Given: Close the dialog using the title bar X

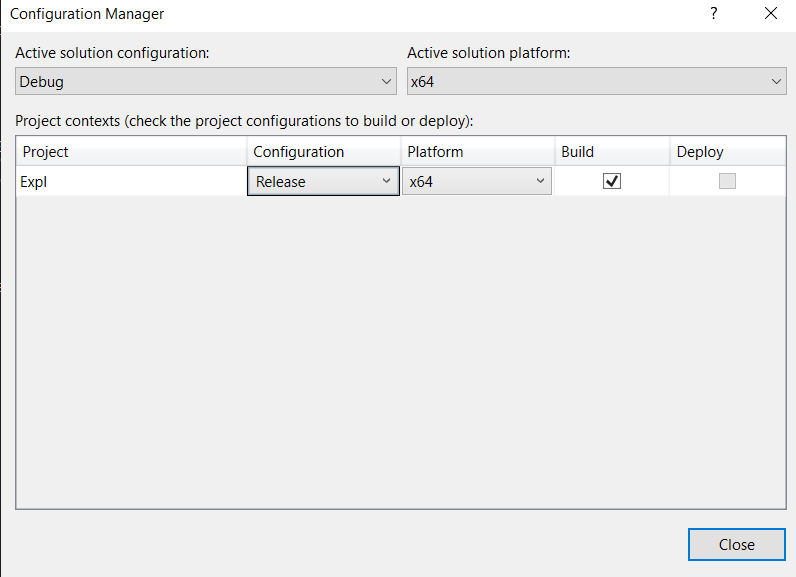Looking at the screenshot, I should coord(770,14).
